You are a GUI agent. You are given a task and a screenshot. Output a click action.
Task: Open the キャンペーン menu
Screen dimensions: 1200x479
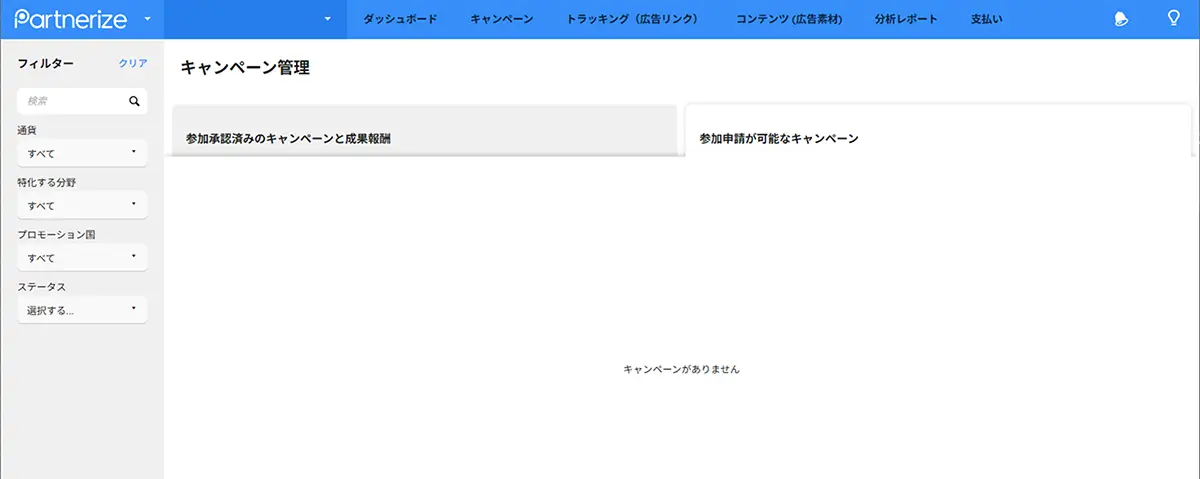pos(501,20)
